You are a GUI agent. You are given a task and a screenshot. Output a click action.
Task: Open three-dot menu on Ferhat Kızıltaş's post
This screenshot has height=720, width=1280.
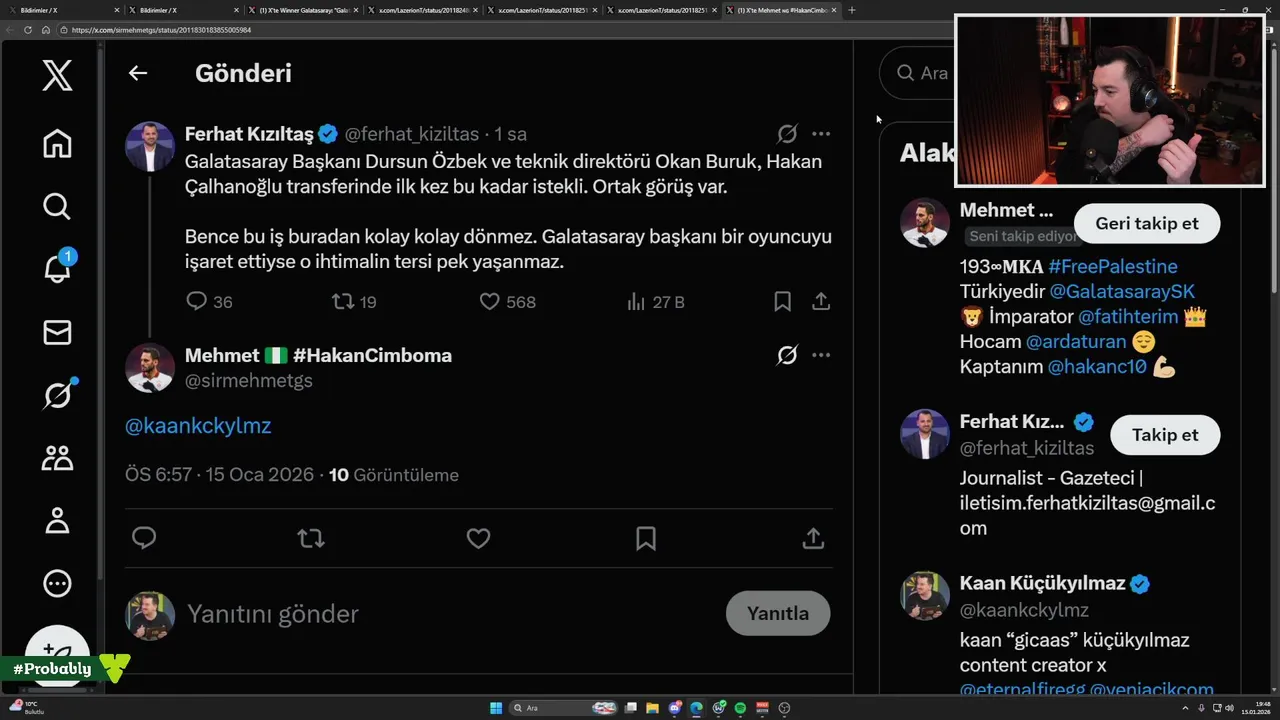coord(821,134)
